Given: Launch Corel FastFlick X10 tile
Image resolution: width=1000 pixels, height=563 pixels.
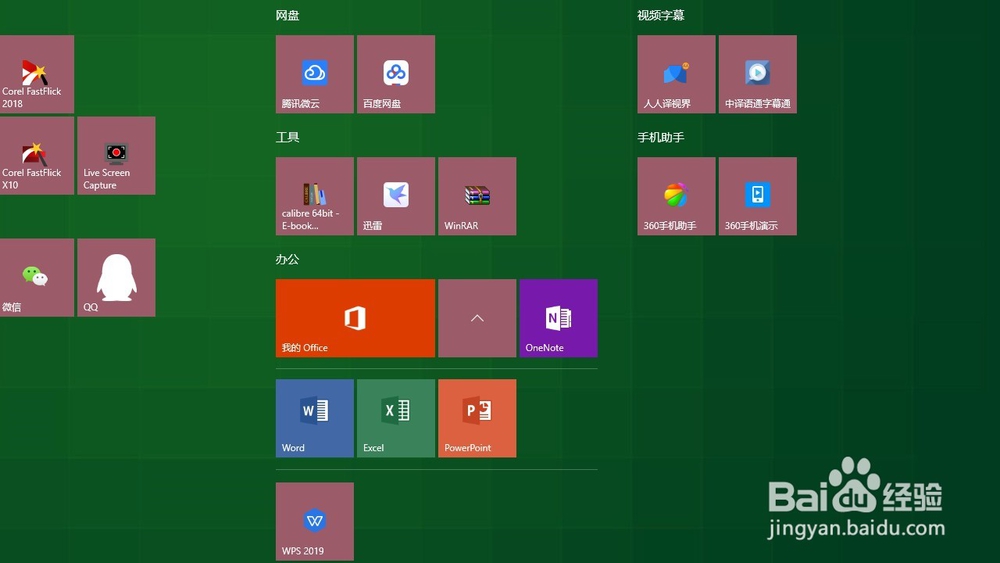Looking at the screenshot, I should coord(37,156).
